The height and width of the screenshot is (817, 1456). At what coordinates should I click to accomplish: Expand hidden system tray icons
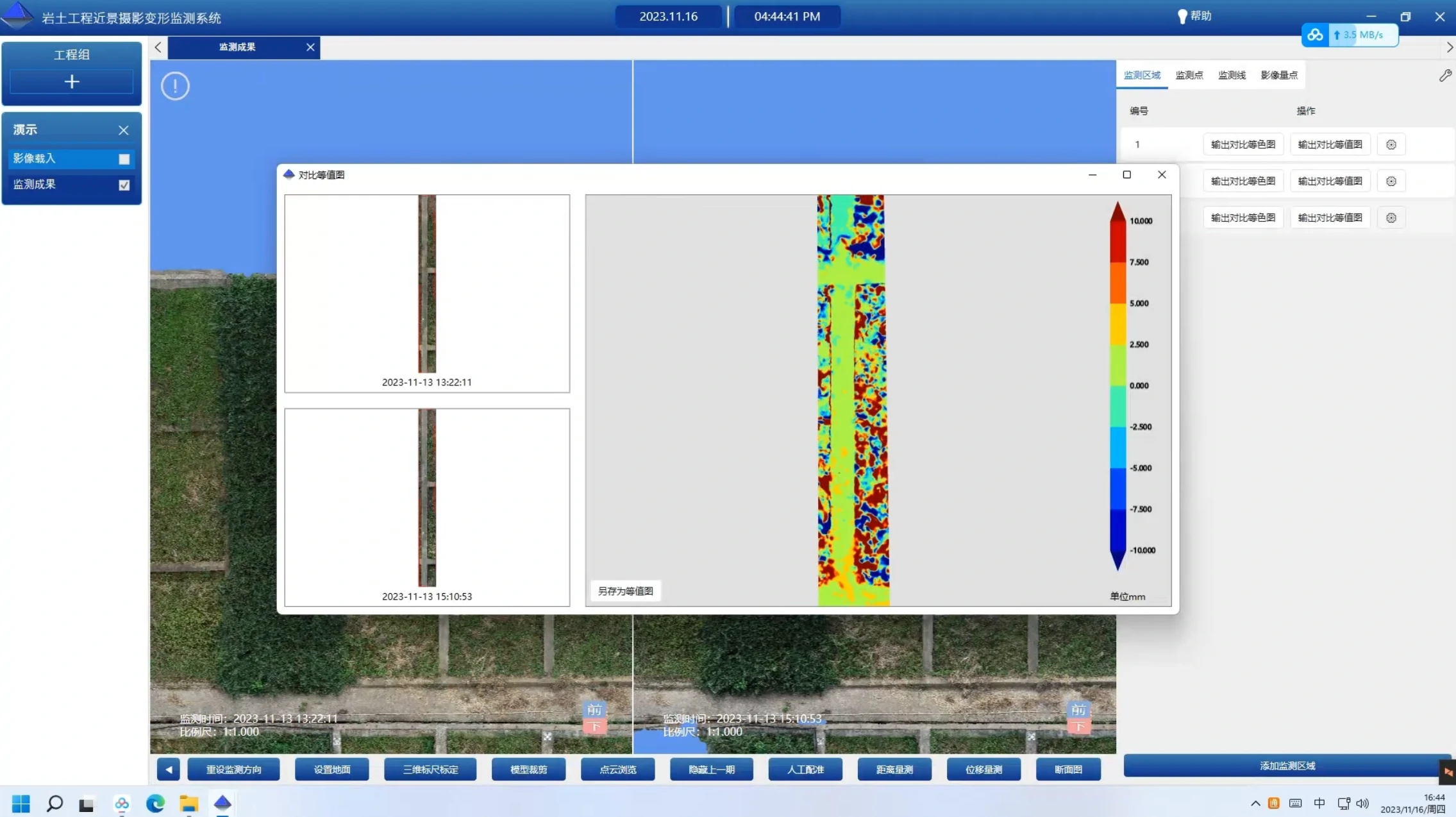pos(1255,803)
